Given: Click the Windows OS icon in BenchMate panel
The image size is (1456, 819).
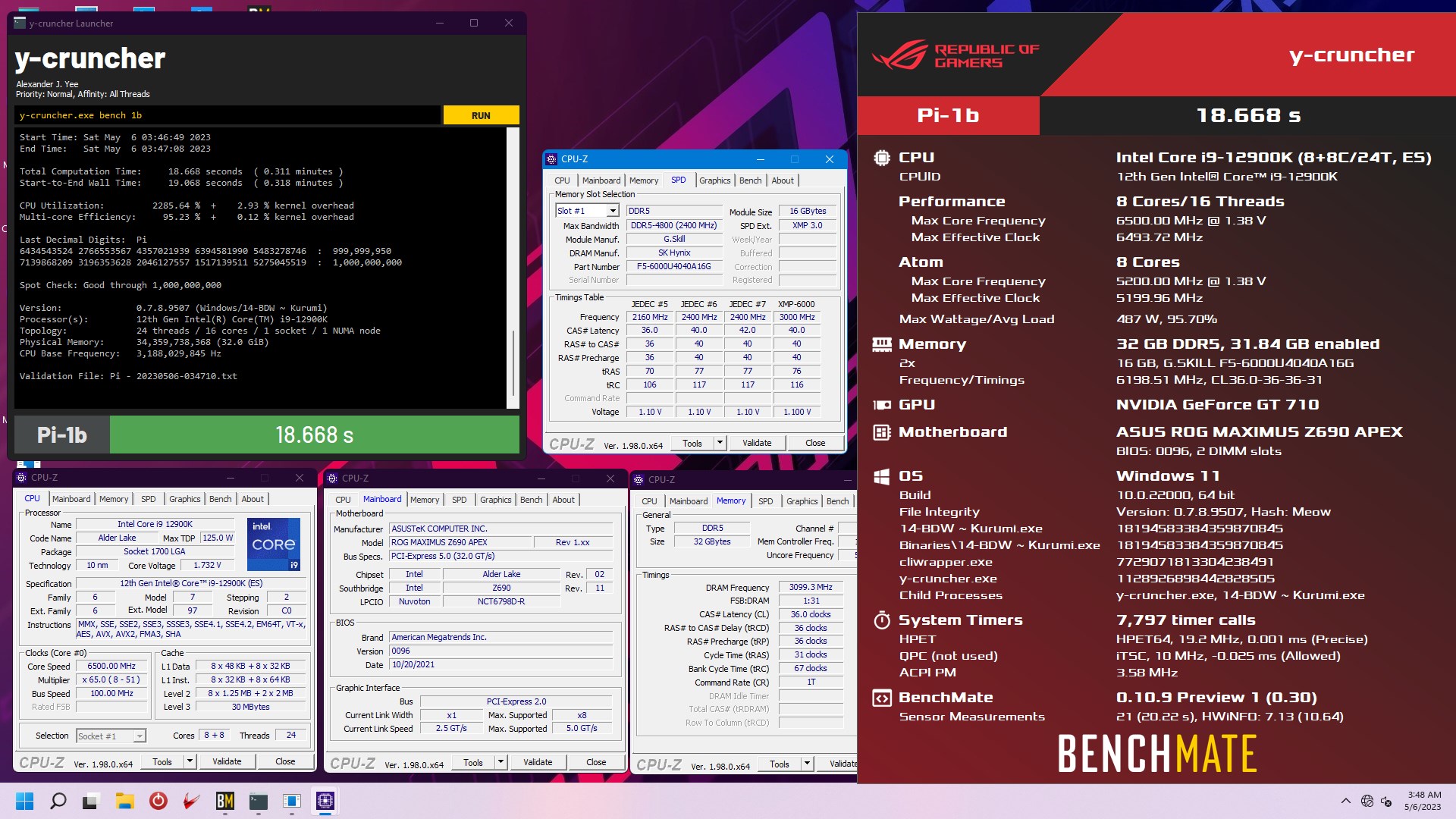Looking at the screenshot, I should (x=881, y=476).
